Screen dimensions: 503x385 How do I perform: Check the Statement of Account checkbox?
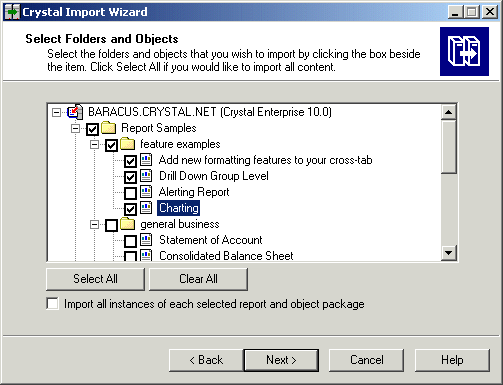click(x=130, y=241)
